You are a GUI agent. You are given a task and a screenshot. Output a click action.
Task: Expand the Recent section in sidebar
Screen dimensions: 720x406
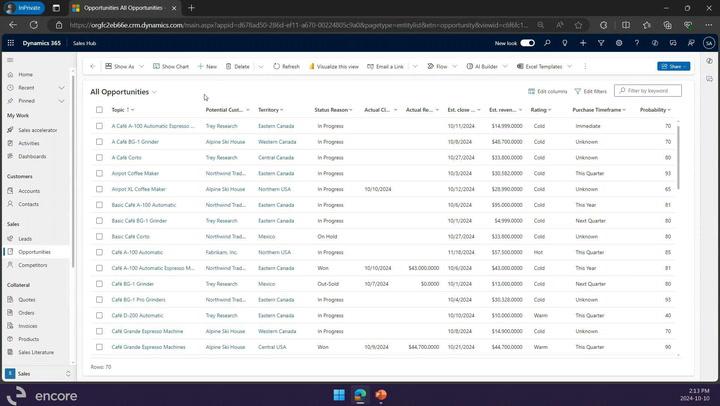pyautogui.click(x=61, y=87)
